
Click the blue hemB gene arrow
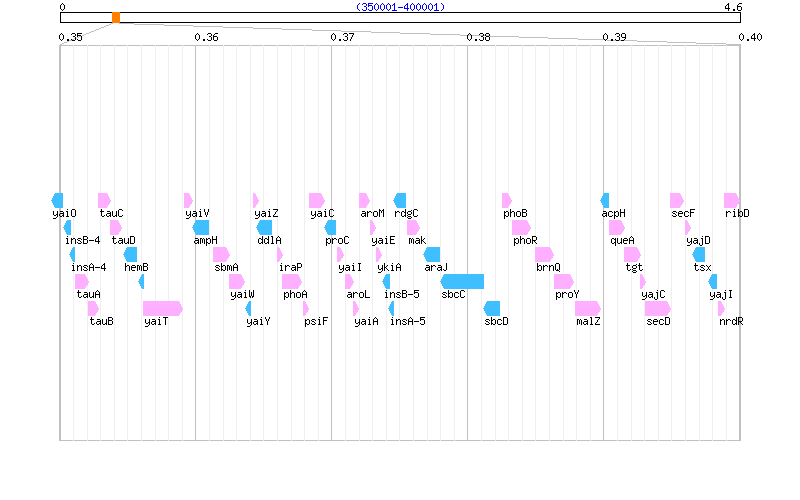pyautogui.click(x=131, y=254)
